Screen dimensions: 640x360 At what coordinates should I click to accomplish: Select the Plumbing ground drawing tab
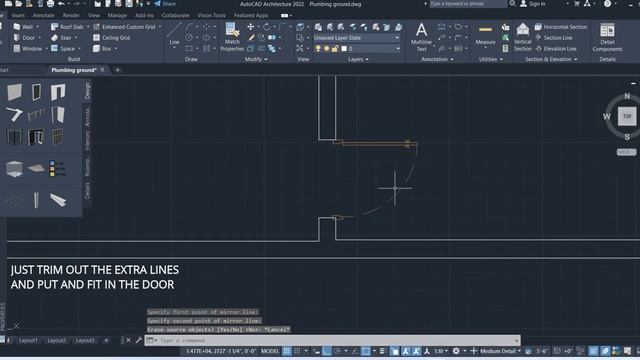(x=73, y=70)
